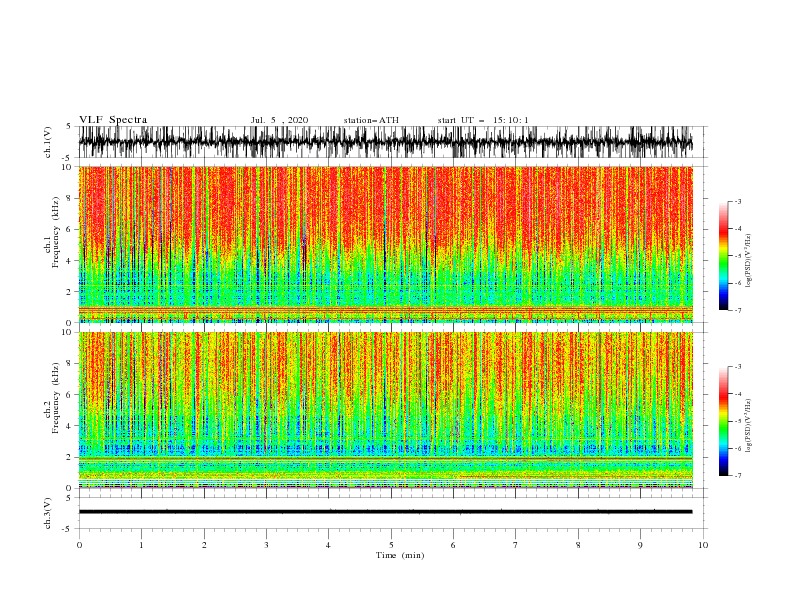This screenshot has height=612, width=792.
Task: Click the '-7' label on ch.2 color bar
Action: click(x=738, y=476)
